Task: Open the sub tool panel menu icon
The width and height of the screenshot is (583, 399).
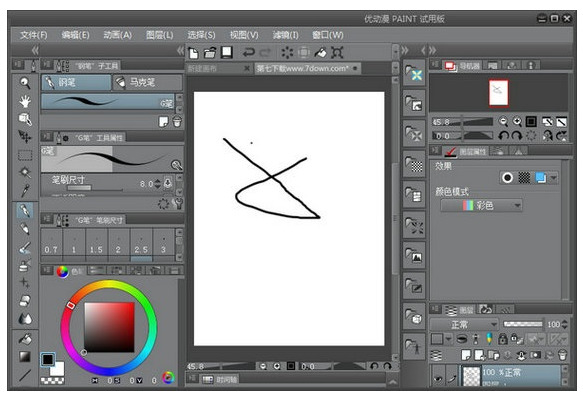Action: pyautogui.click(x=46, y=65)
